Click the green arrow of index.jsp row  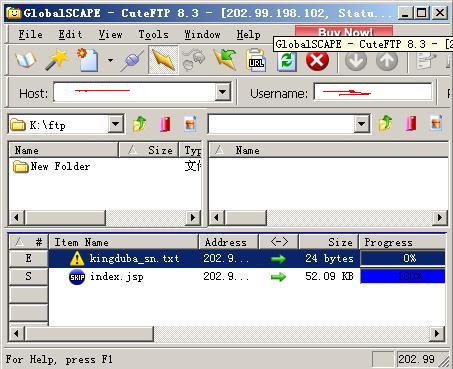tap(278, 277)
